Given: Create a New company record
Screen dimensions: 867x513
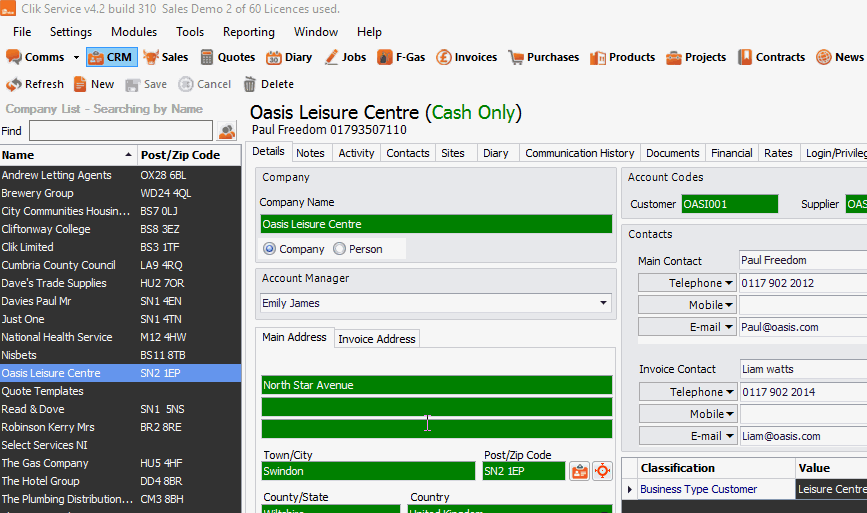Looking at the screenshot, I should coord(94,84).
